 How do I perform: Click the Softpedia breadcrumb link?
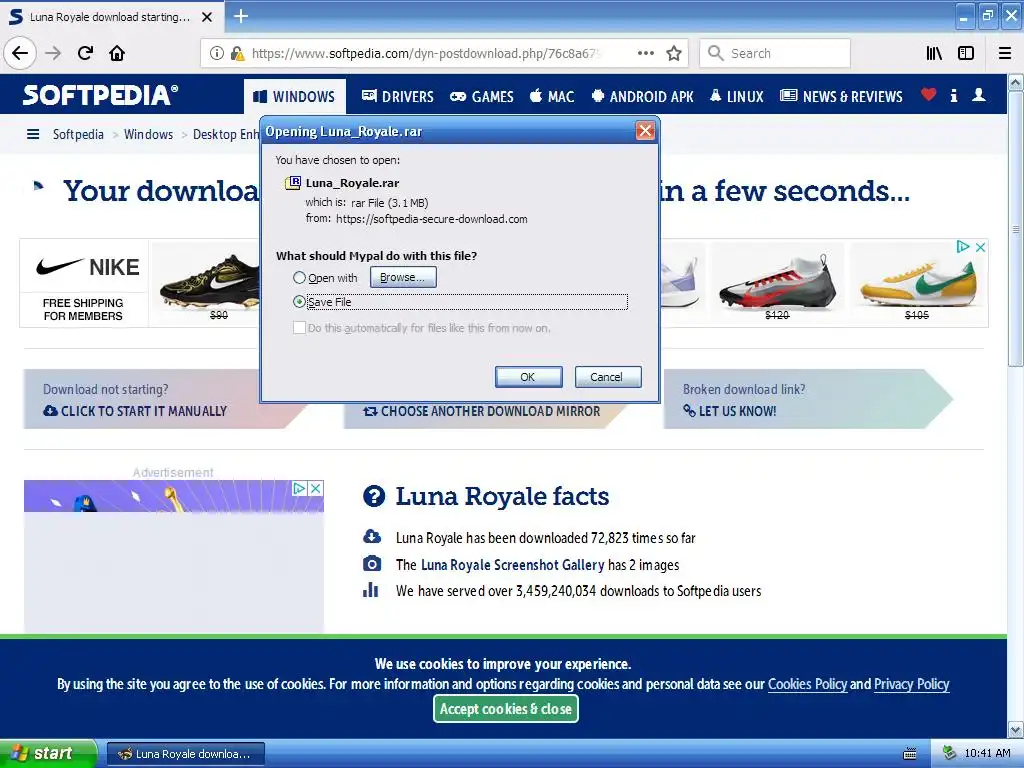(x=78, y=135)
